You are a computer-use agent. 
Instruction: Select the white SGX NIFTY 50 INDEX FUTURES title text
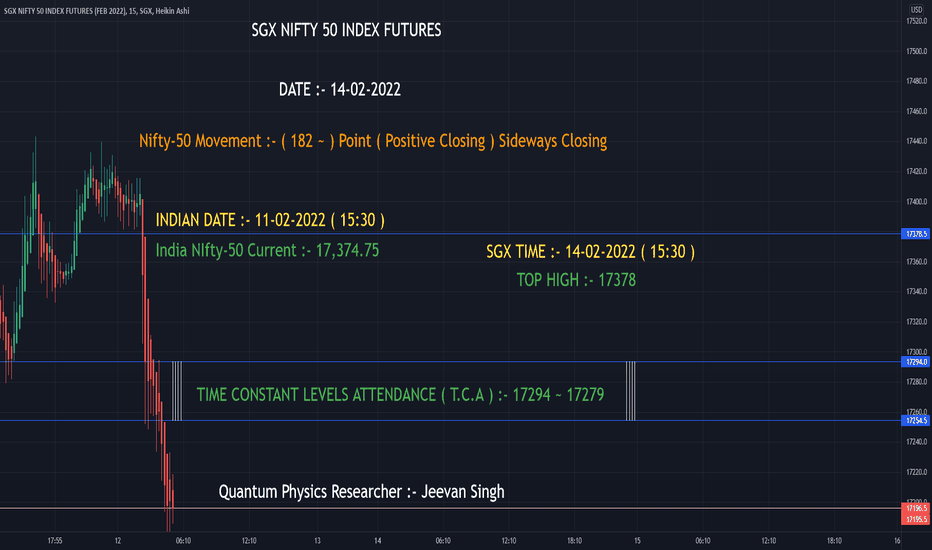[346, 30]
